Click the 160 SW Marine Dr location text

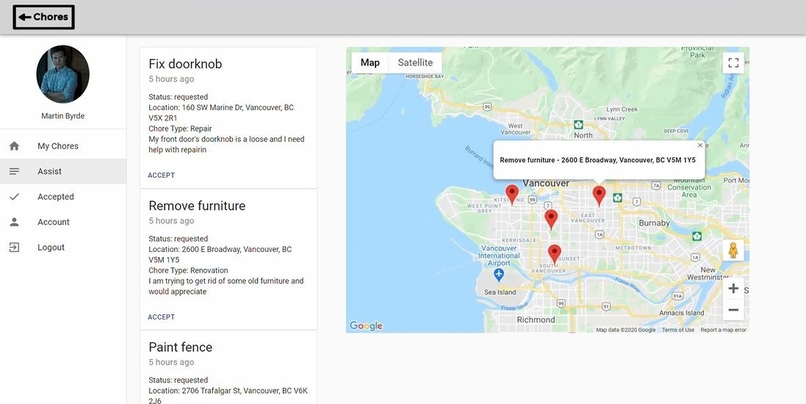coord(221,113)
